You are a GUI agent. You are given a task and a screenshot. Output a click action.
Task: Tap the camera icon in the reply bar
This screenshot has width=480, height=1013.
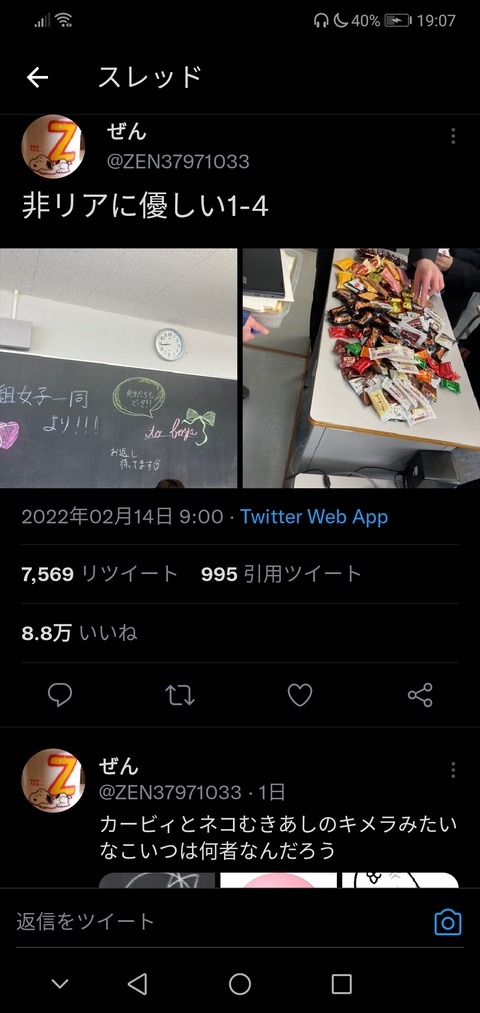(448, 922)
